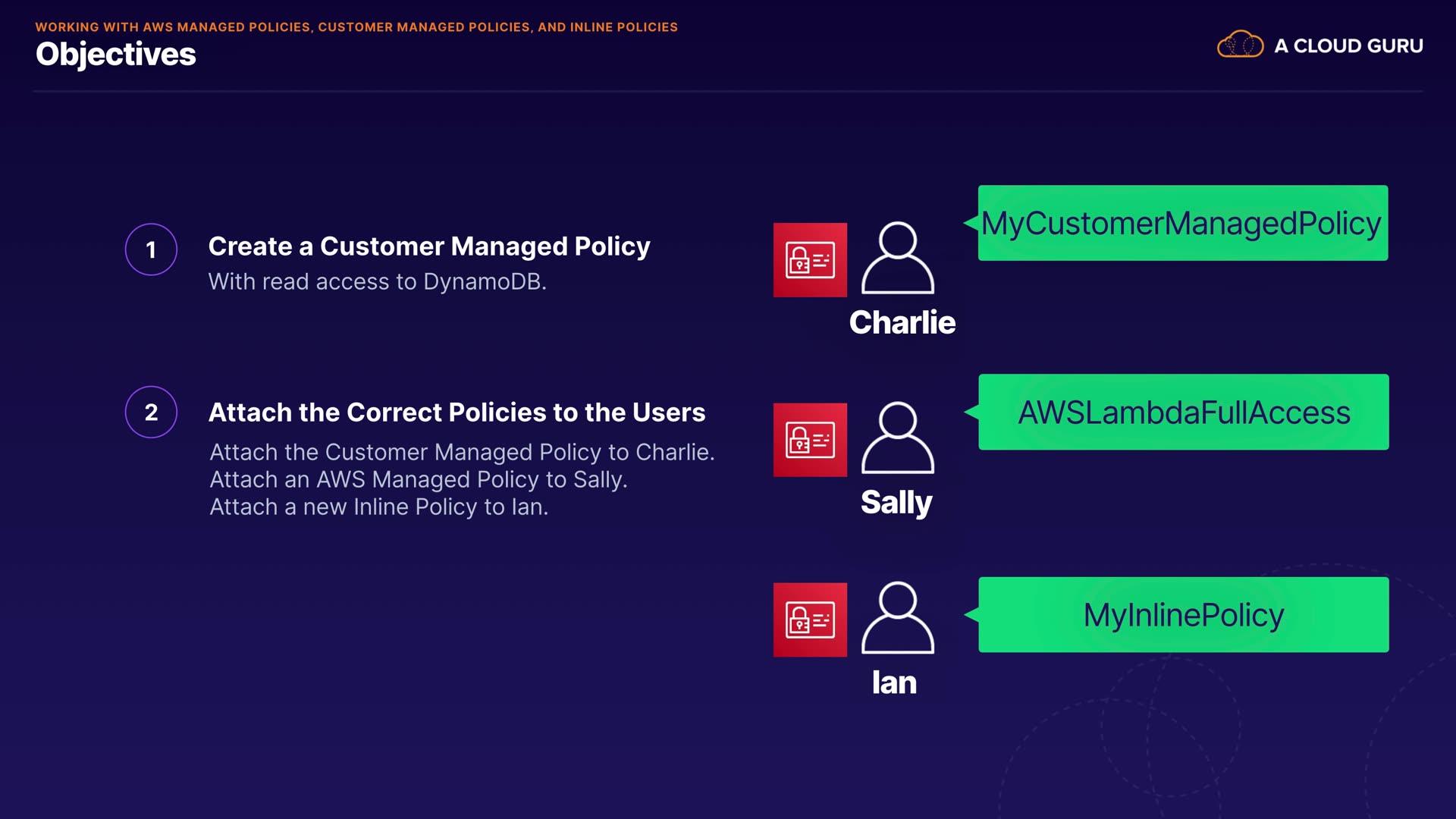This screenshot has height=819, width=1456.
Task: Click the IAM credential icon beside Charlie
Action: tap(810, 260)
